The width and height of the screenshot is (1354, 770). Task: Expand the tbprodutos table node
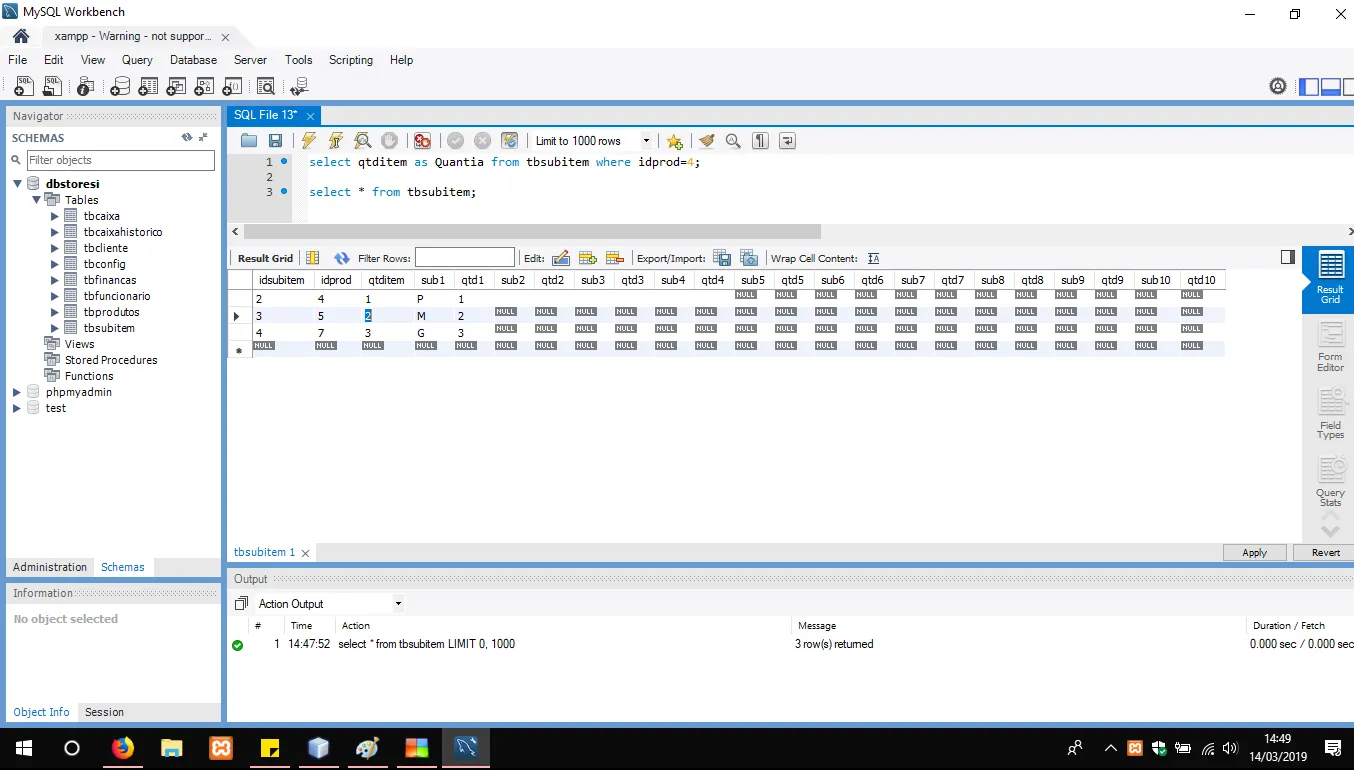56,312
